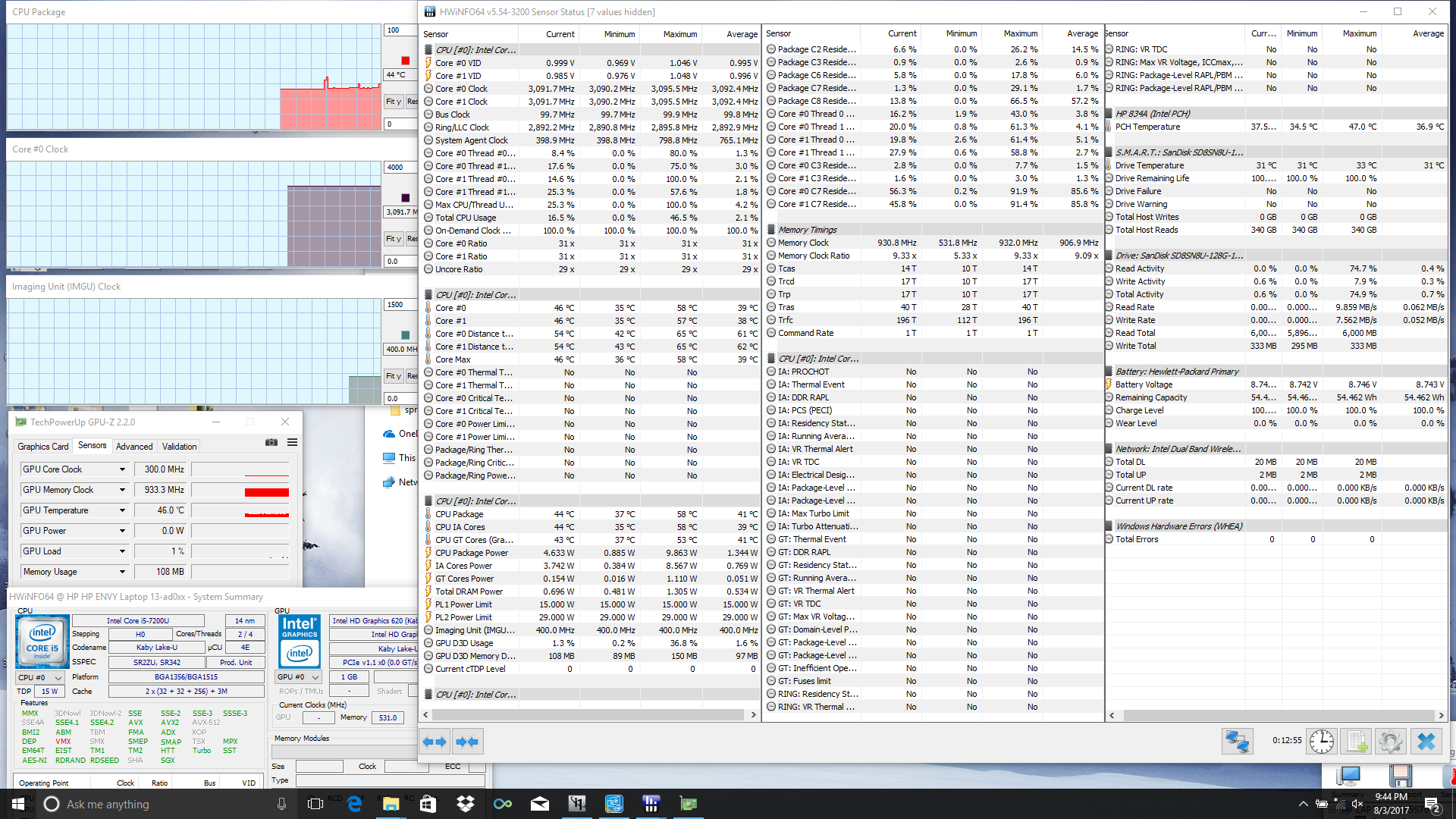Open the GPU-Z Validation tab

coord(179,447)
